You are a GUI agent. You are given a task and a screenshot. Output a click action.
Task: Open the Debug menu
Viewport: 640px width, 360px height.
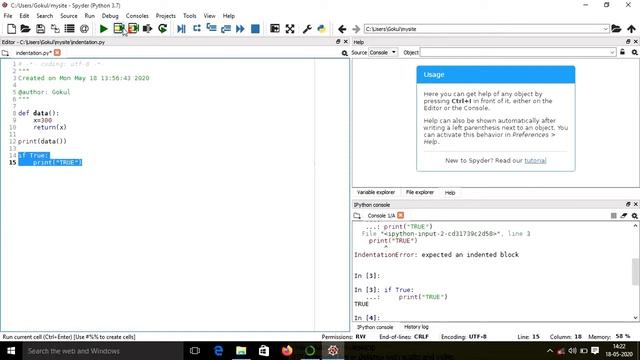tap(110, 16)
